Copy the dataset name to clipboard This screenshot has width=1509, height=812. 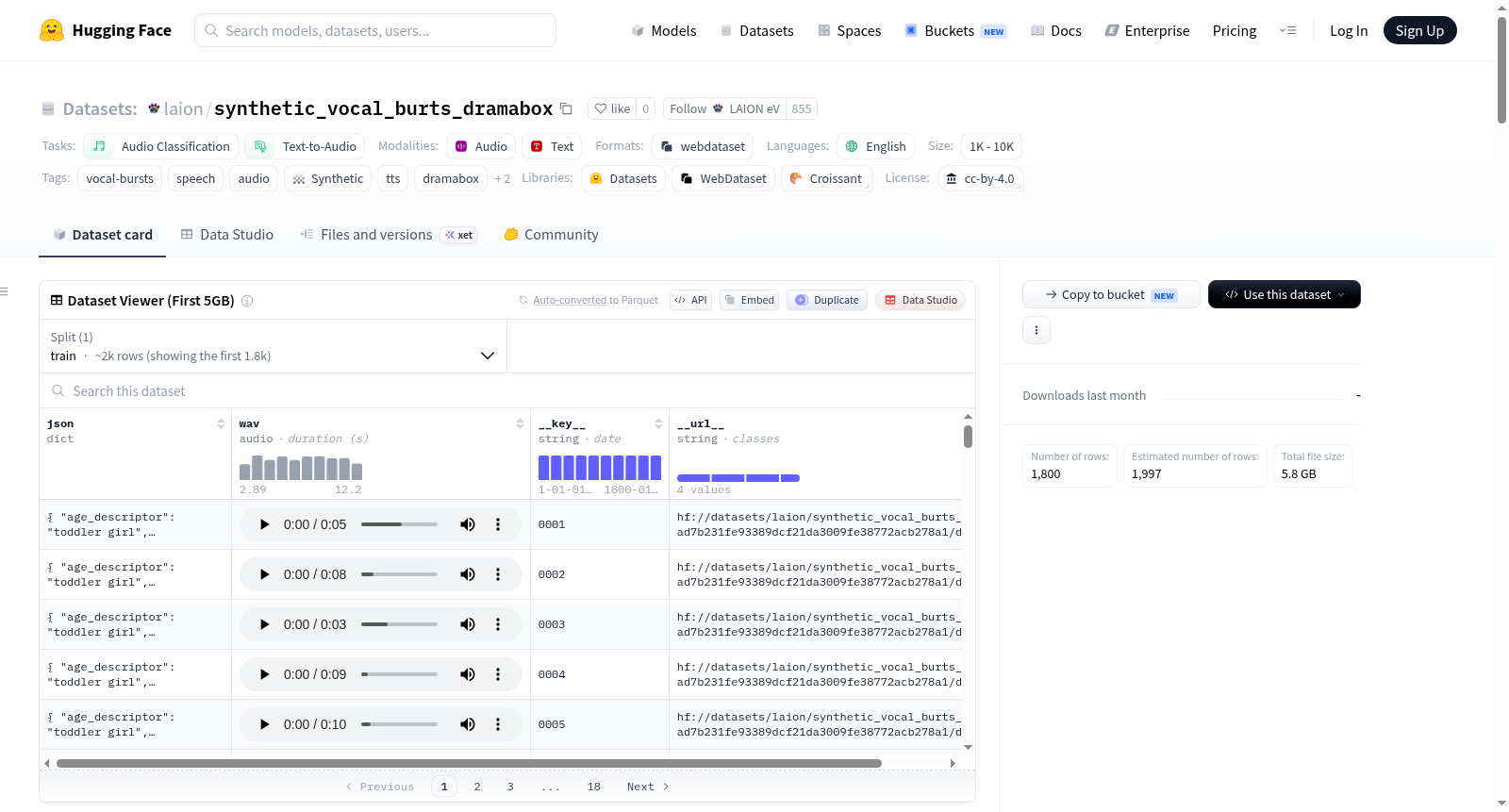coord(566,108)
